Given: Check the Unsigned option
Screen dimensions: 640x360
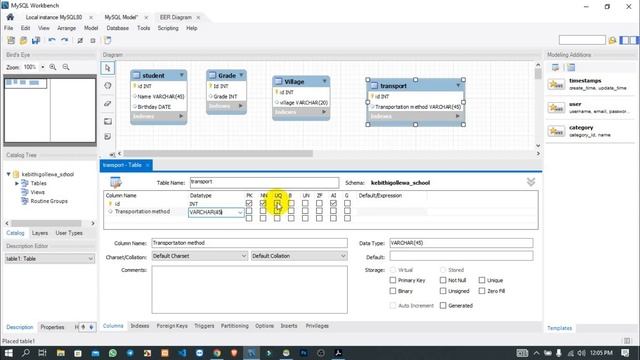Looking at the screenshot, I should tap(443, 291).
